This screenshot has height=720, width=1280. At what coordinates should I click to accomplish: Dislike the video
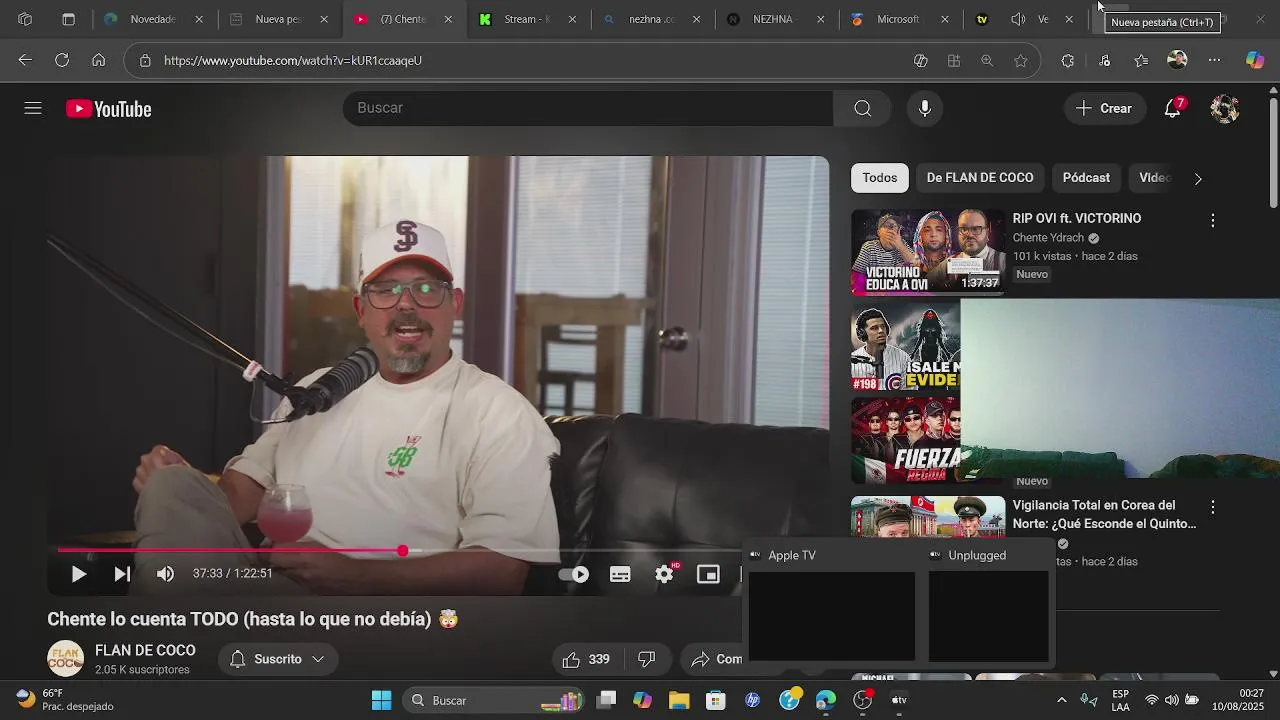pyautogui.click(x=647, y=659)
